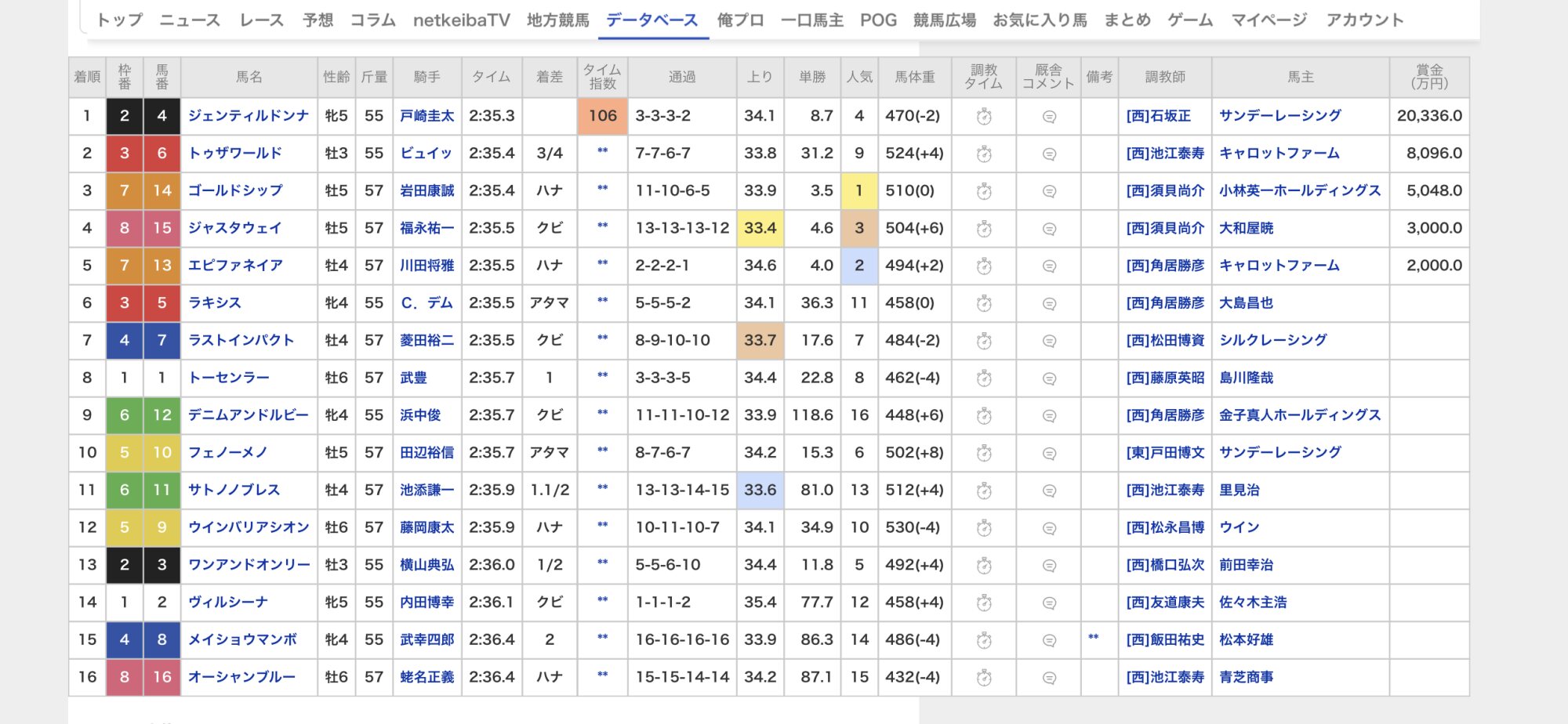Open trainer page for [東]戸田博文

[x=1165, y=453]
